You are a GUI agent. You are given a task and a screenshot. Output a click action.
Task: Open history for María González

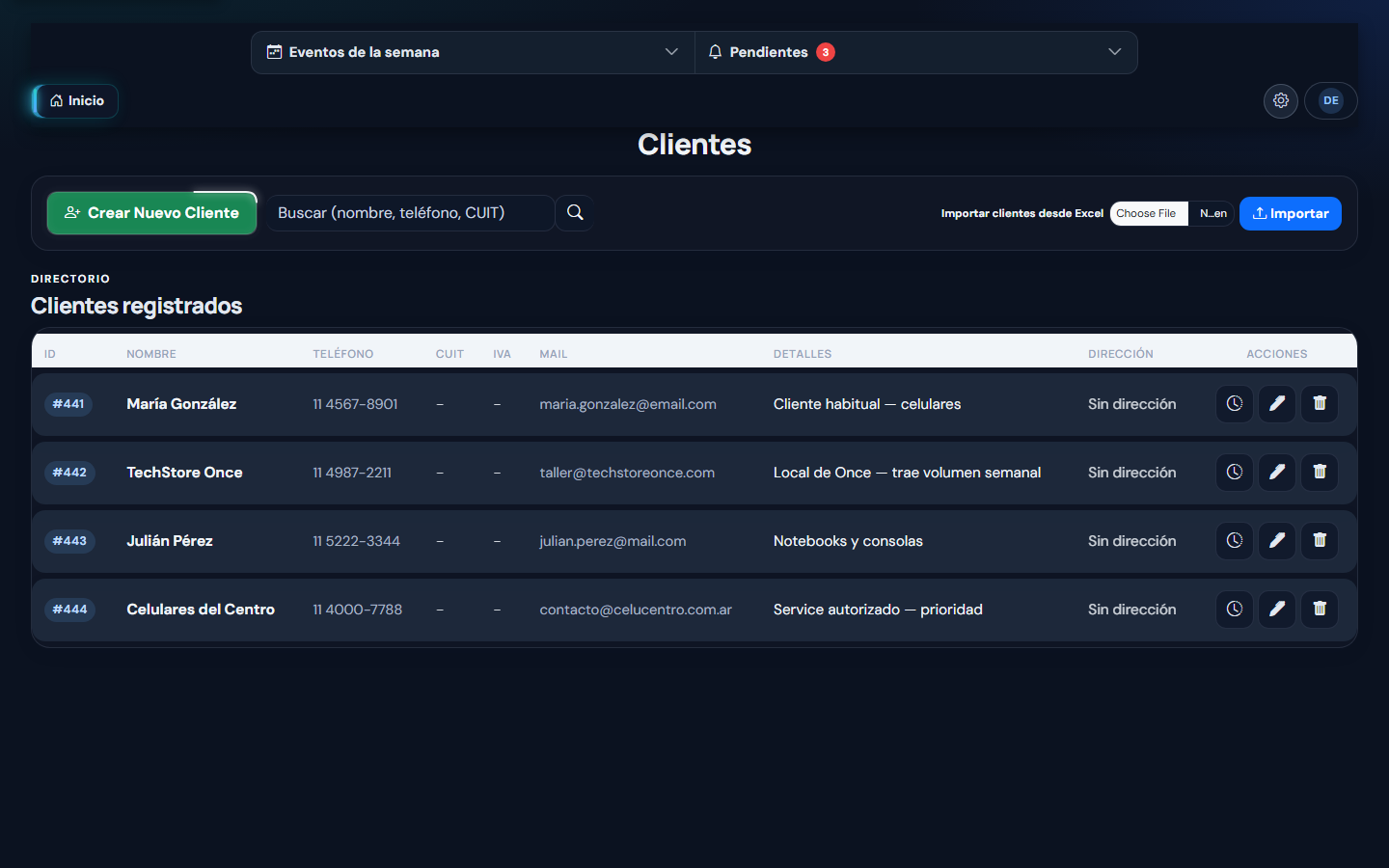(x=1235, y=404)
